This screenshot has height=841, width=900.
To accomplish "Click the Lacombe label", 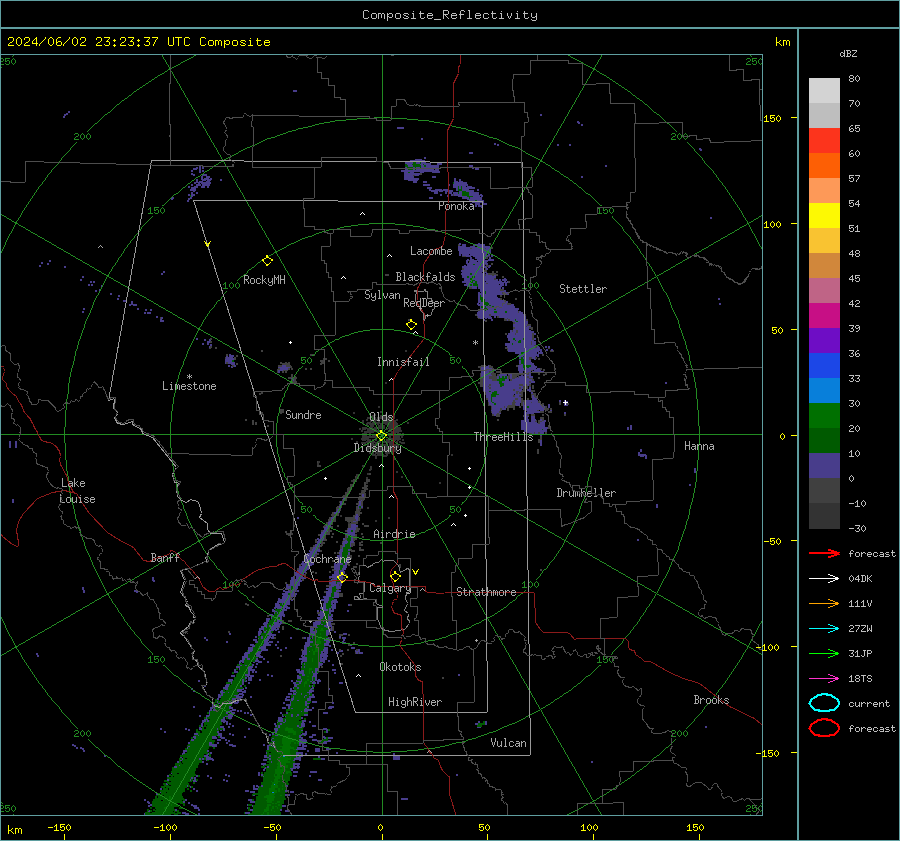I will [x=431, y=251].
